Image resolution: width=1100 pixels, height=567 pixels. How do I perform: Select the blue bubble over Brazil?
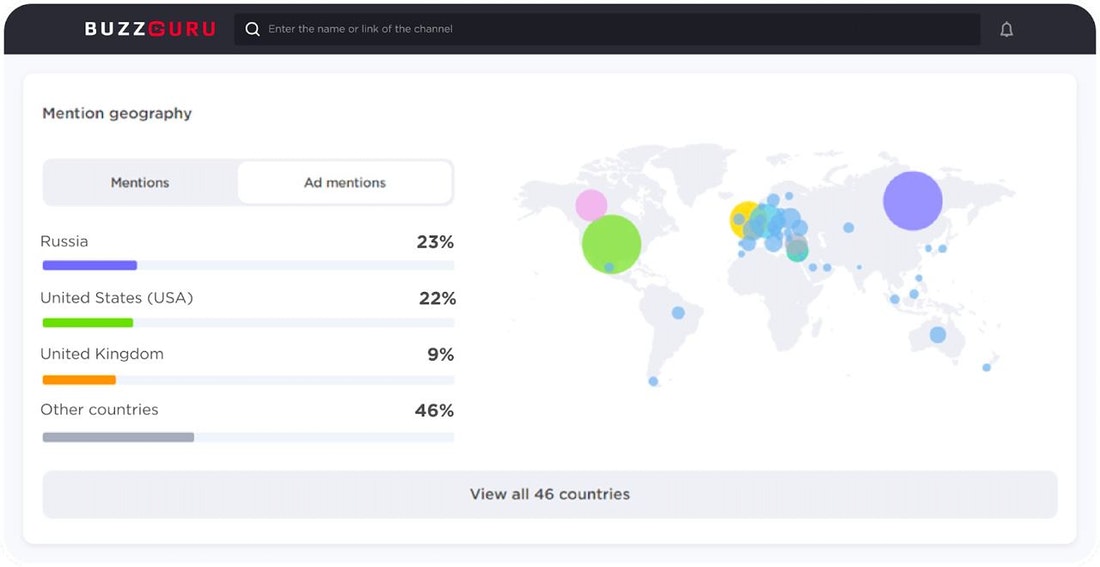[678, 313]
